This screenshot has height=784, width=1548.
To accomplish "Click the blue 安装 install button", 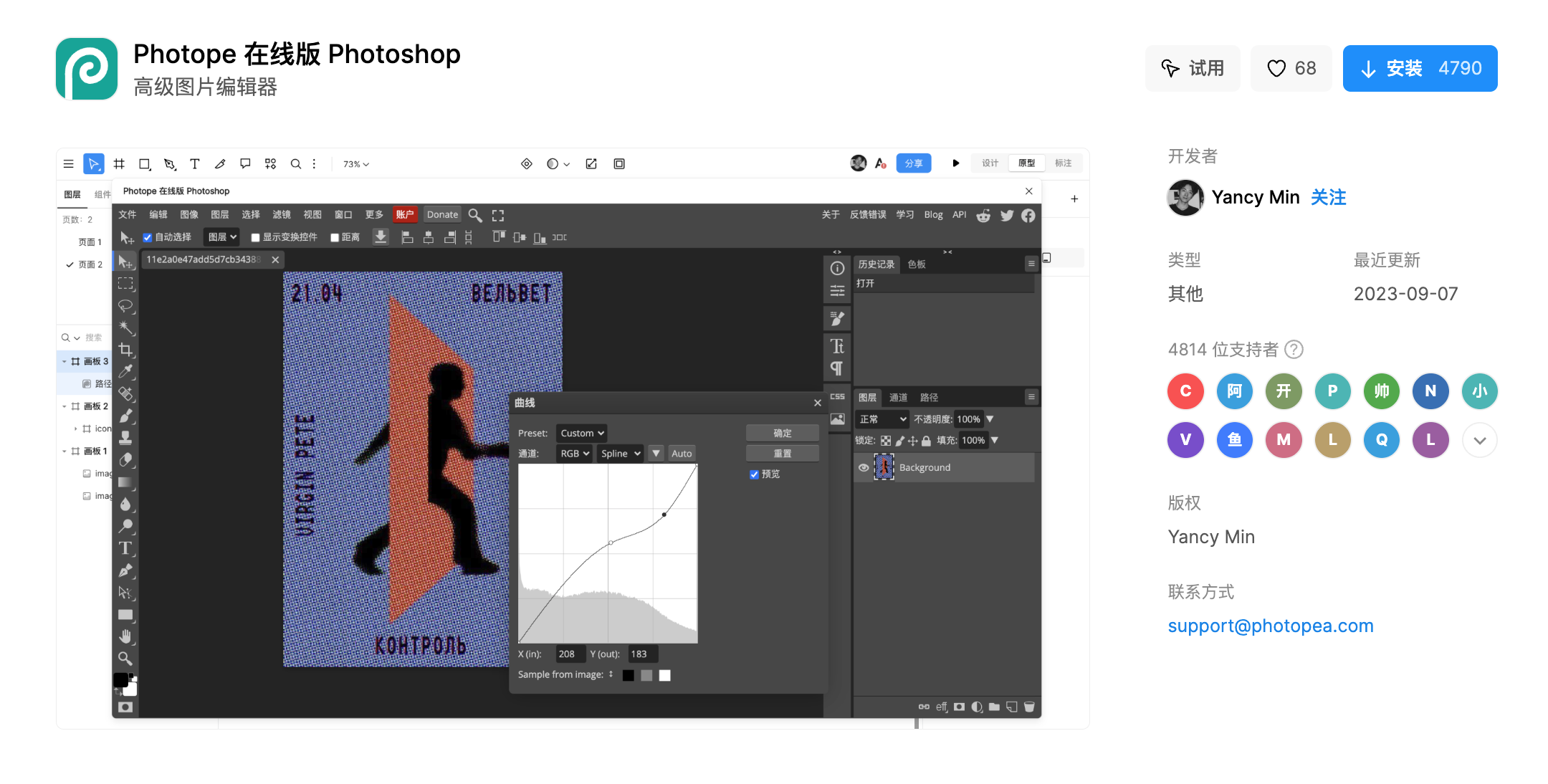I will coord(1419,68).
